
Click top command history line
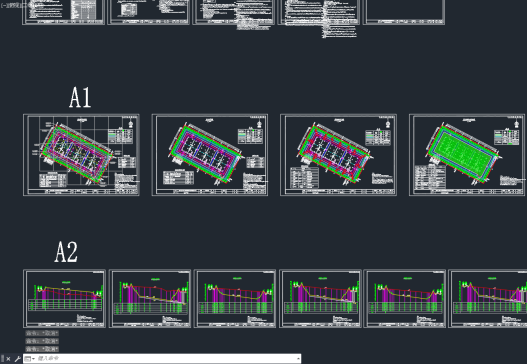coord(42,333)
